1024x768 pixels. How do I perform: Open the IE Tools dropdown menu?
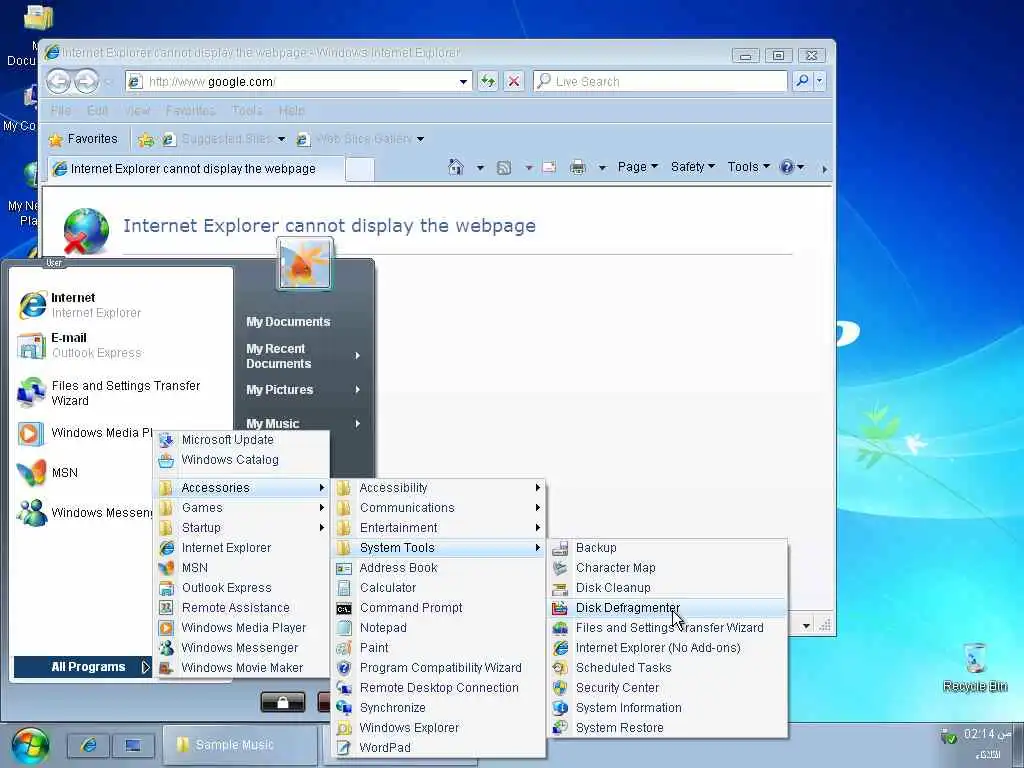coord(748,167)
